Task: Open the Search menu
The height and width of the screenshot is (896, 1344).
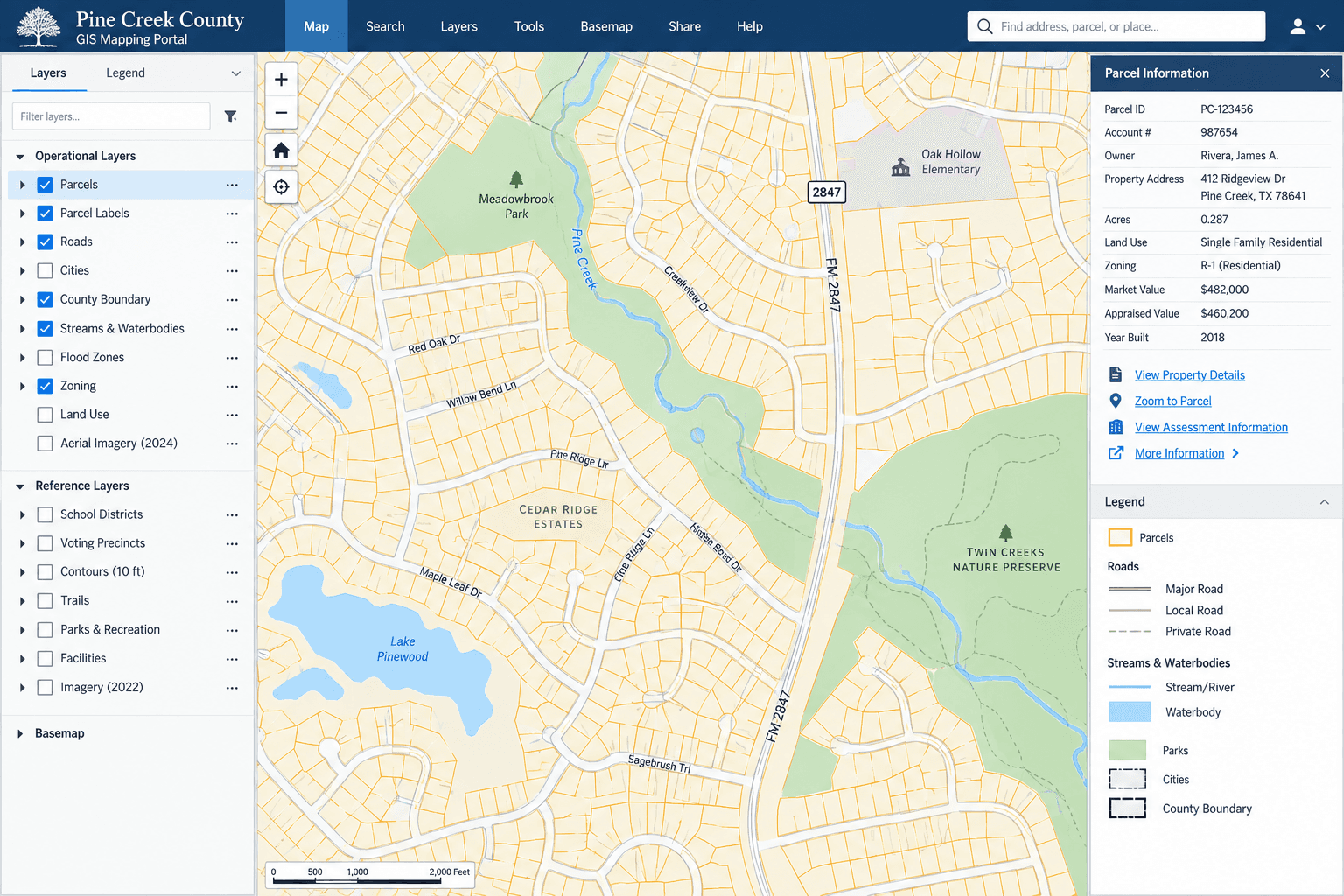Action: coord(385,26)
